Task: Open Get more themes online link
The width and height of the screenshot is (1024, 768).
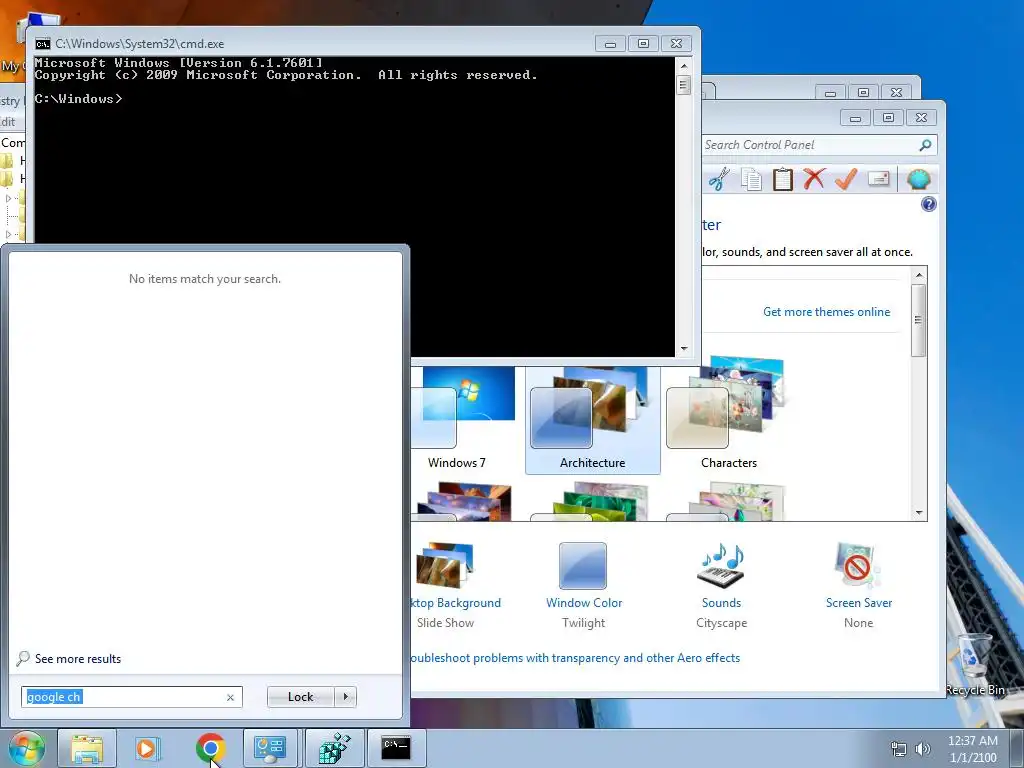Action: coord(826,312)
